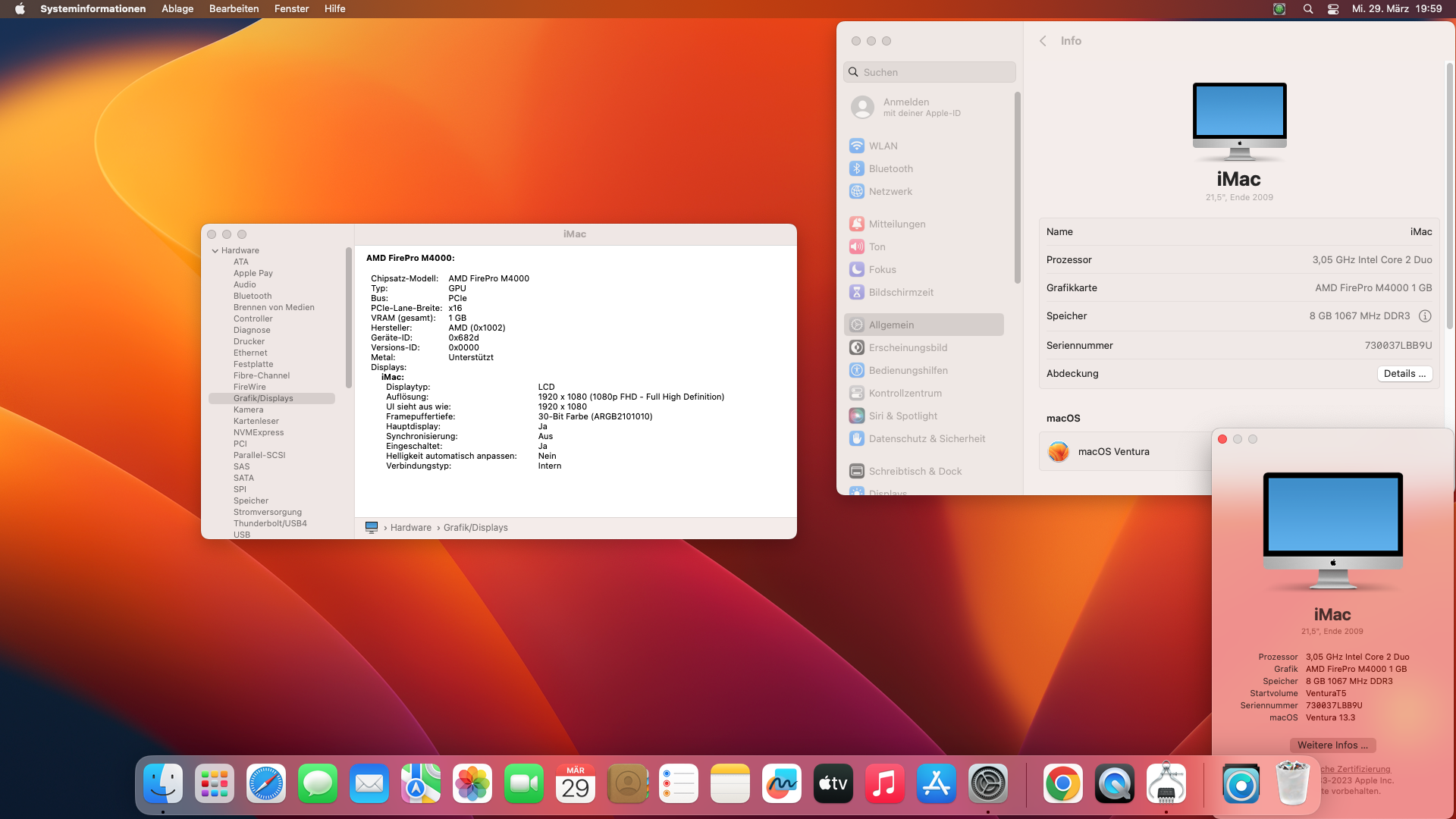Click the memory info icon next to Speicher
This screenshot has height=819, width=1456.
pos(1425,316)
